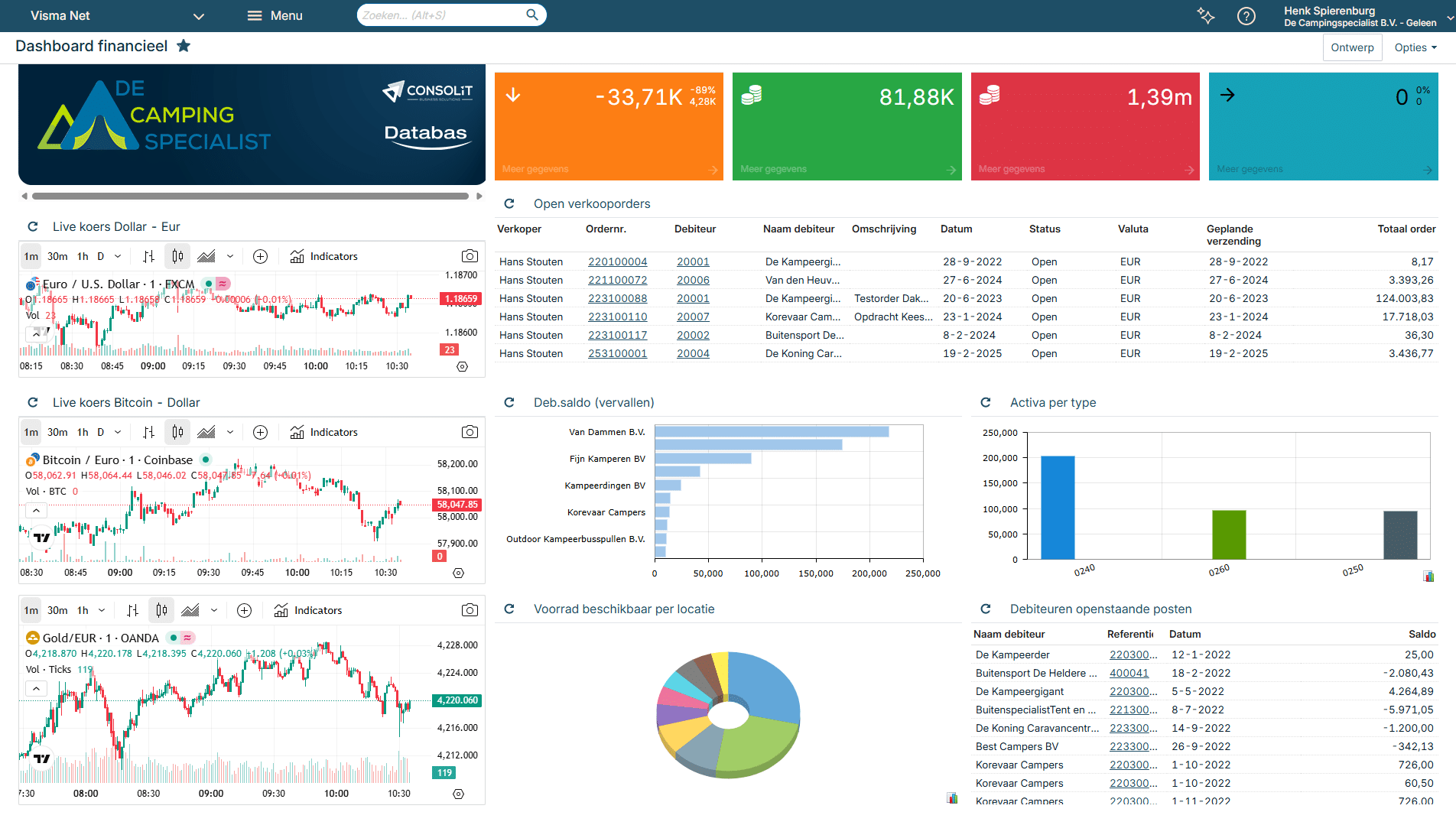Refresh the Activa per type widget
Screen dimensions: 1456x825
point(986,403)
